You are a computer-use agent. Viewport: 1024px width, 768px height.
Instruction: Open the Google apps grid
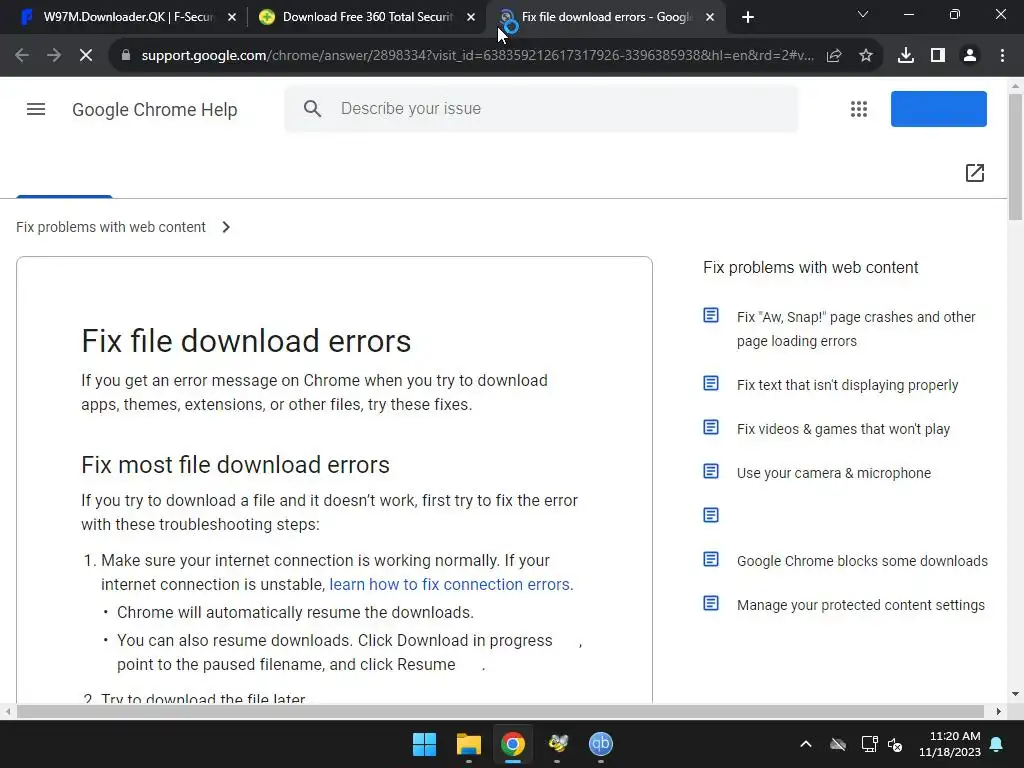tap(859, 109)
